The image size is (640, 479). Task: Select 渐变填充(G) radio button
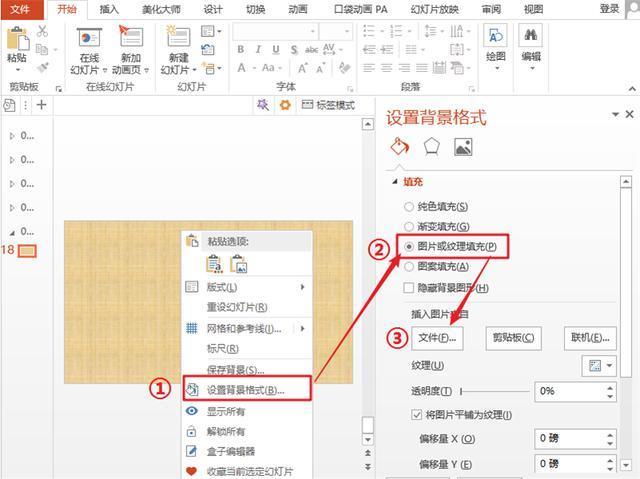click(409, 226)
